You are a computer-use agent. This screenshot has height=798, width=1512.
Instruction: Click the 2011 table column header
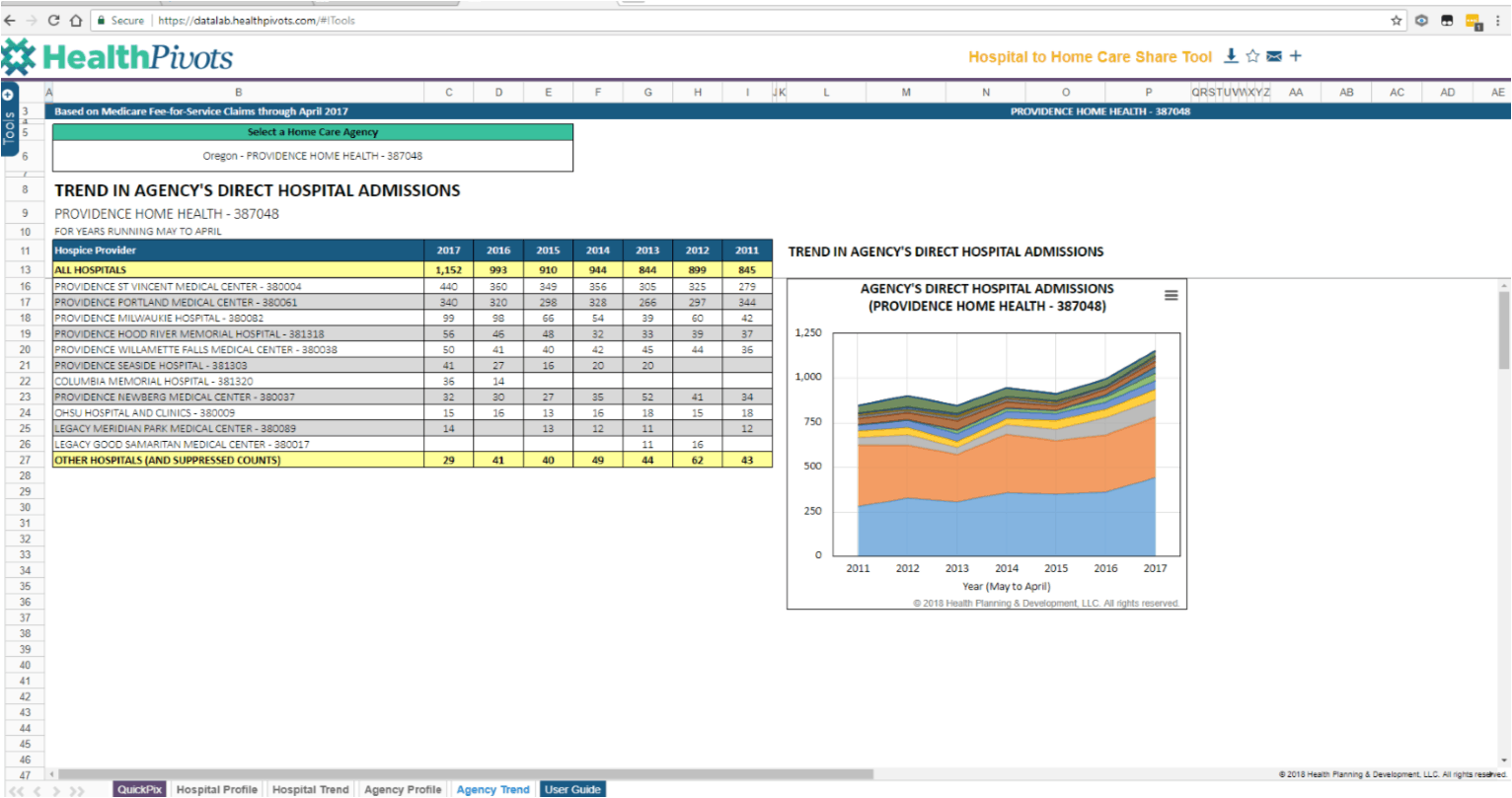coord(747,251)
